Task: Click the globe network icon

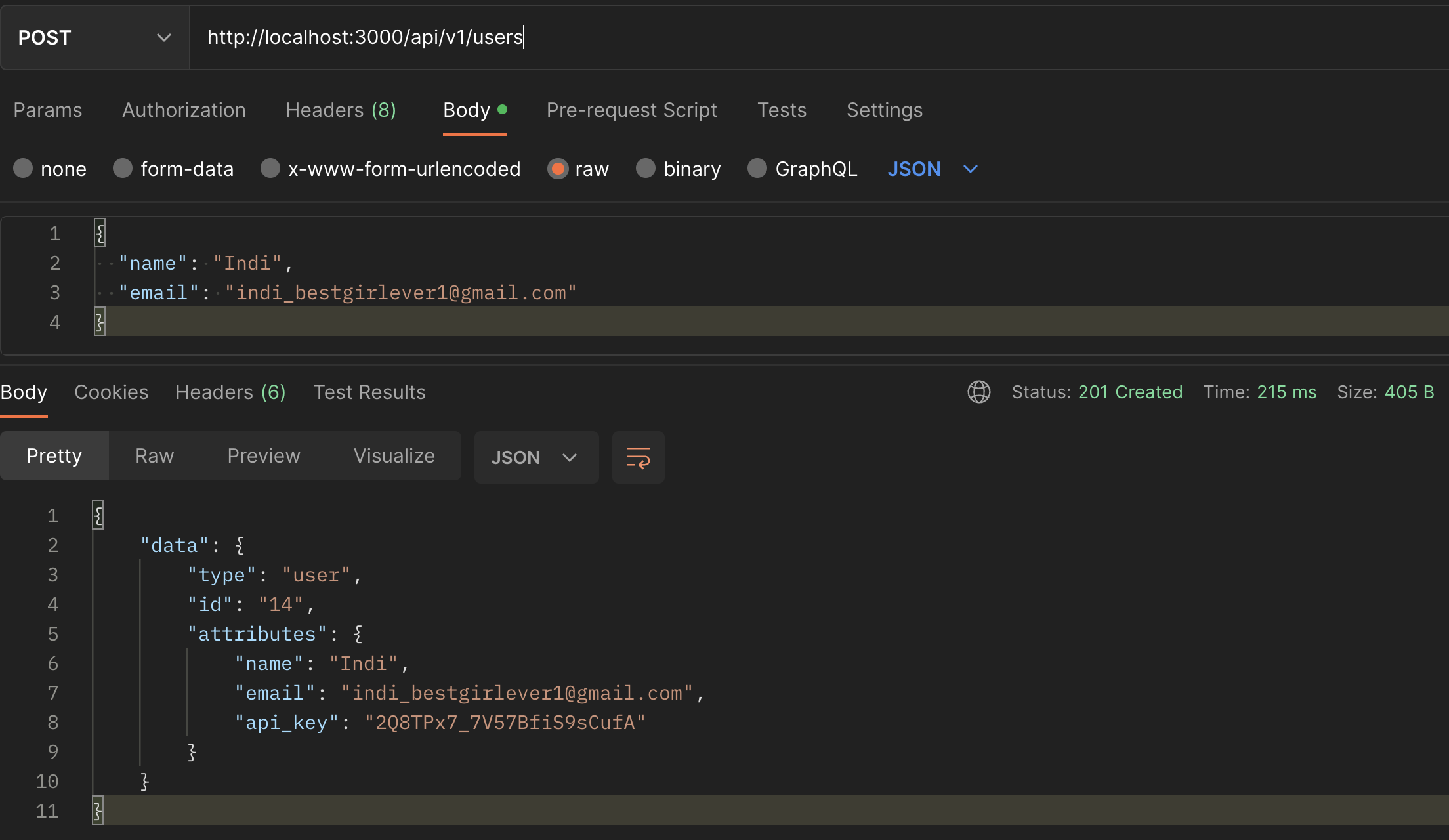Action: [978, 392]
